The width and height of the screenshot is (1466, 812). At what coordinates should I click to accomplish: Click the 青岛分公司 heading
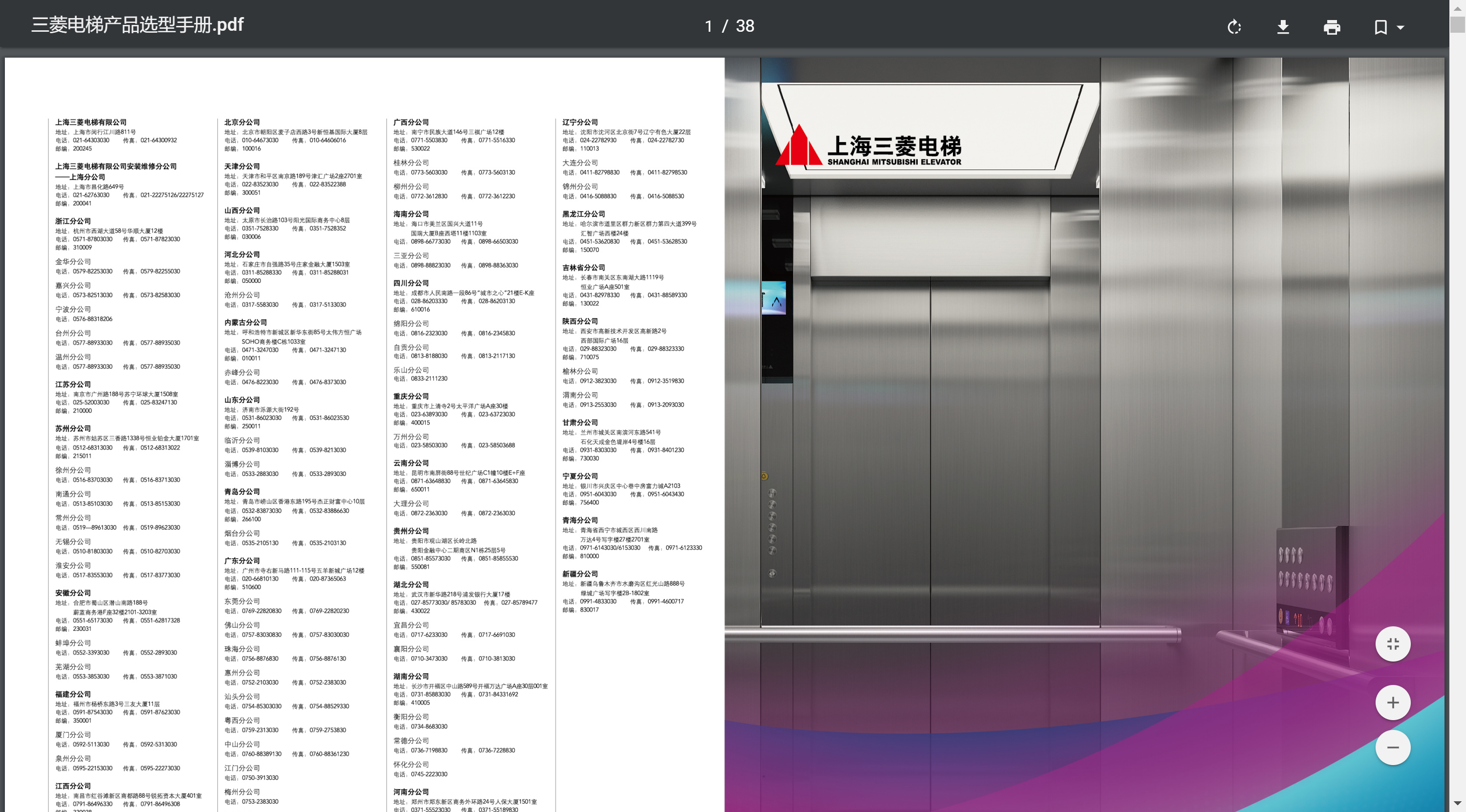click(x=242, y=491)
